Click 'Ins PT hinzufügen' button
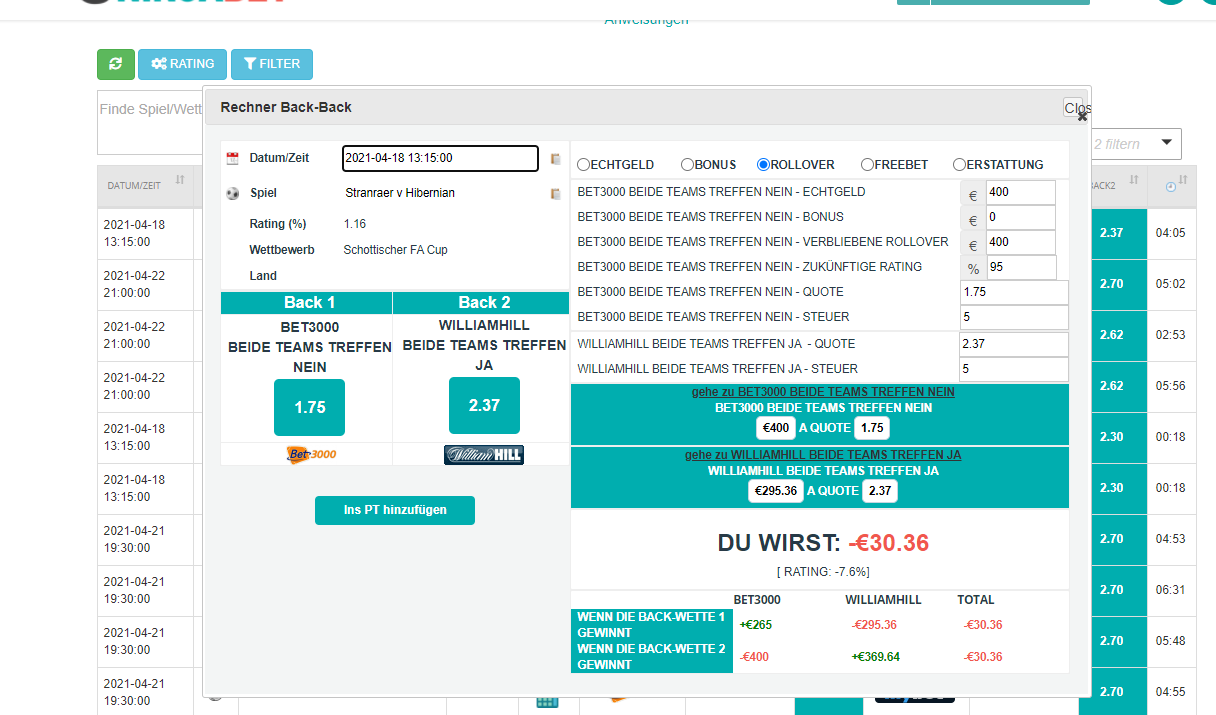1216x715 pixels. (x=395, y=510)
